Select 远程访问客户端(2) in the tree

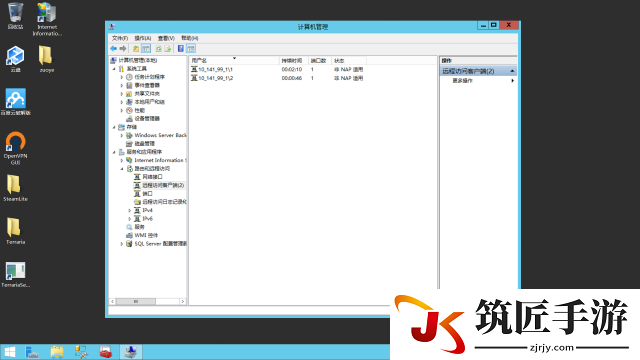coord(163,185)
